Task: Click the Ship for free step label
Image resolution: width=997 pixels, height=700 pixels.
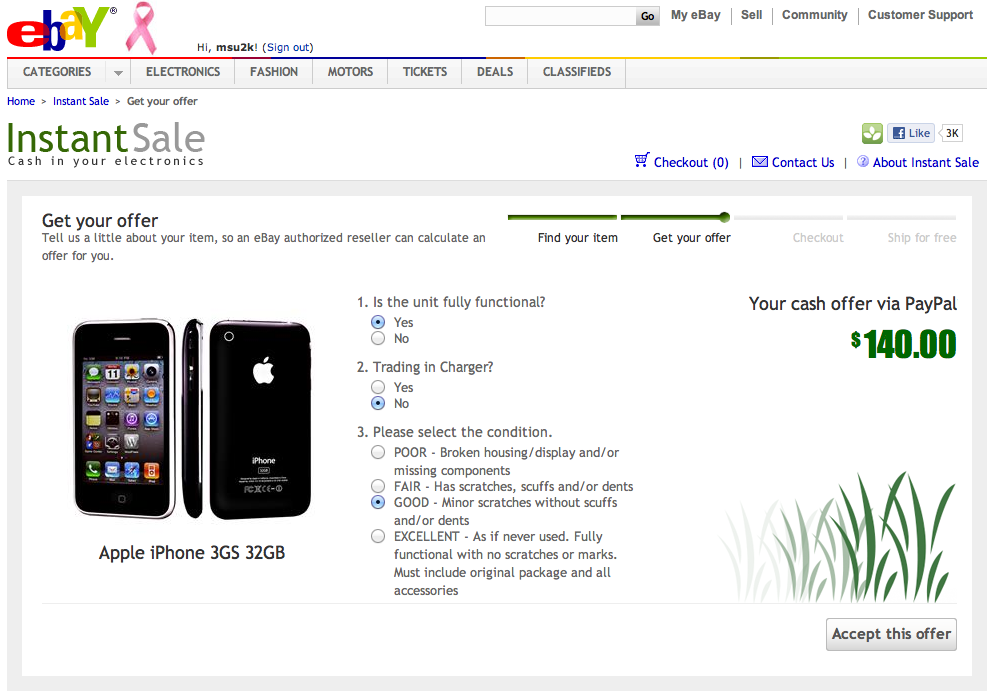Action: click(921, 237)
